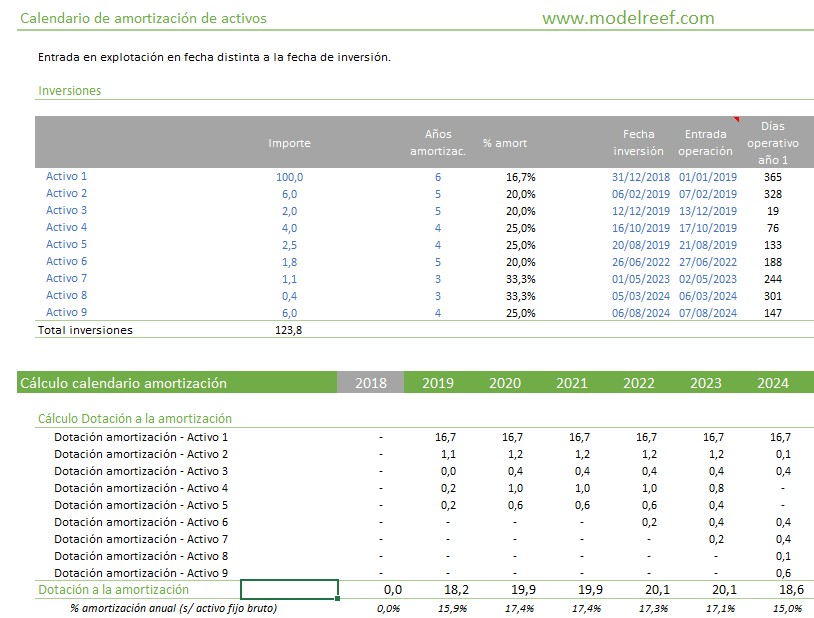Click the red comment marker on Entrada operación
This screenshot has height=618, width=814.
(x=736, y=119)
